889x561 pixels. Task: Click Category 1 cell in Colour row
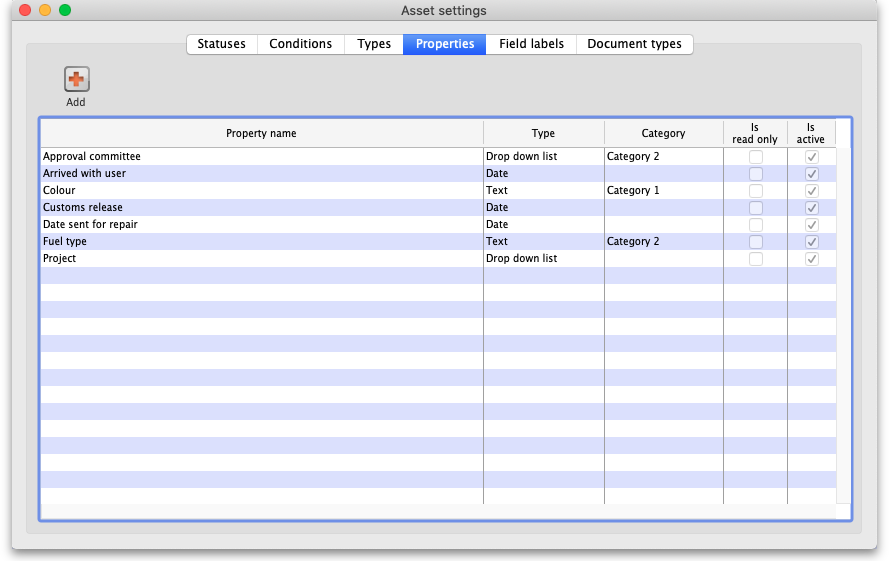[x=633, y=191]
